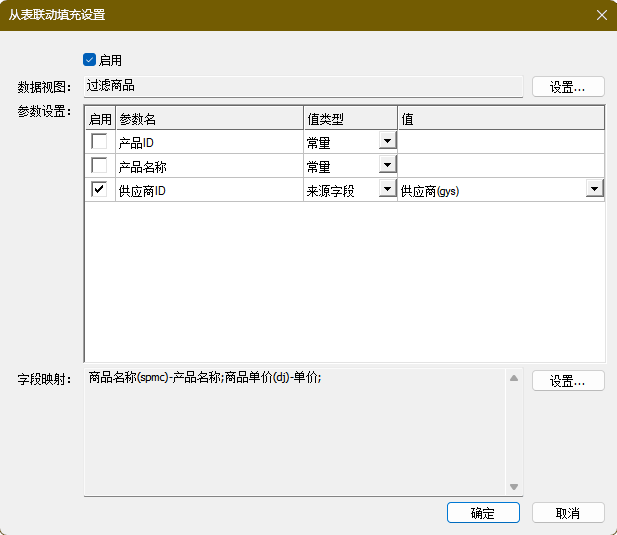
Task: Open 来源字段 value type dropdown
Action: [388, 189]
